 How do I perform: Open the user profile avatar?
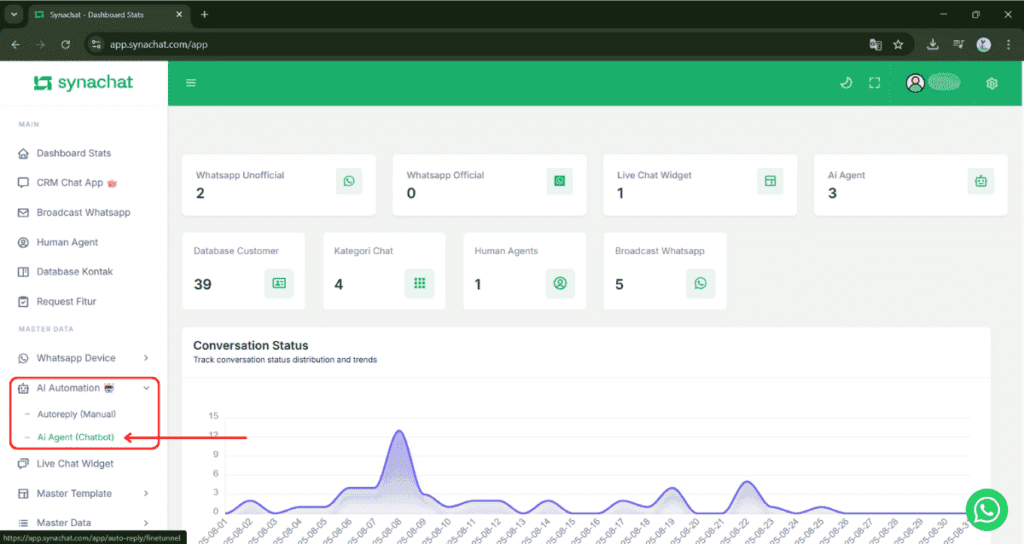pos(915,83)
